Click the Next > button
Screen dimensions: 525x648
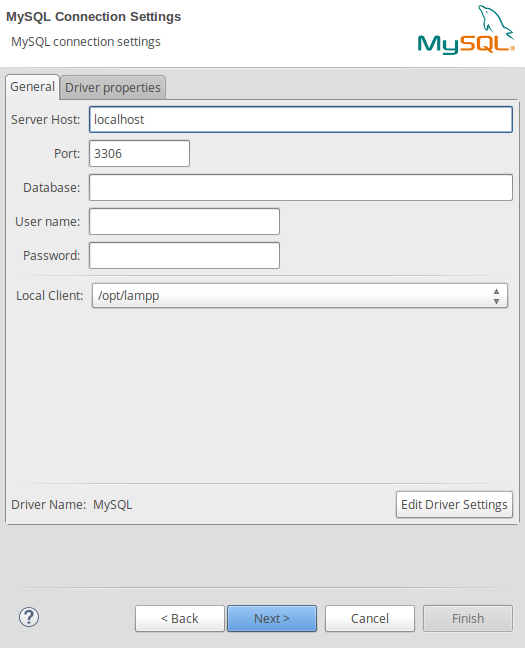[272, 618]
